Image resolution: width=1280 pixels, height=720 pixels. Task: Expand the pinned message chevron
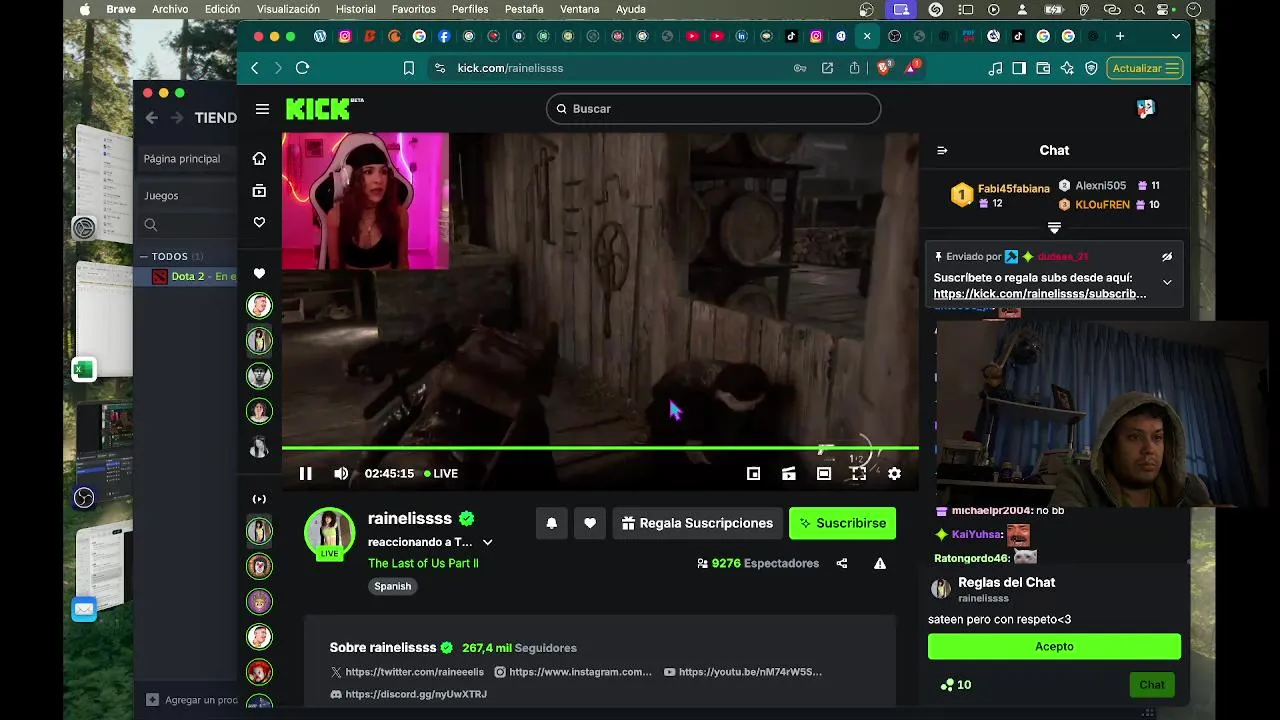(x=1167, y=282)
